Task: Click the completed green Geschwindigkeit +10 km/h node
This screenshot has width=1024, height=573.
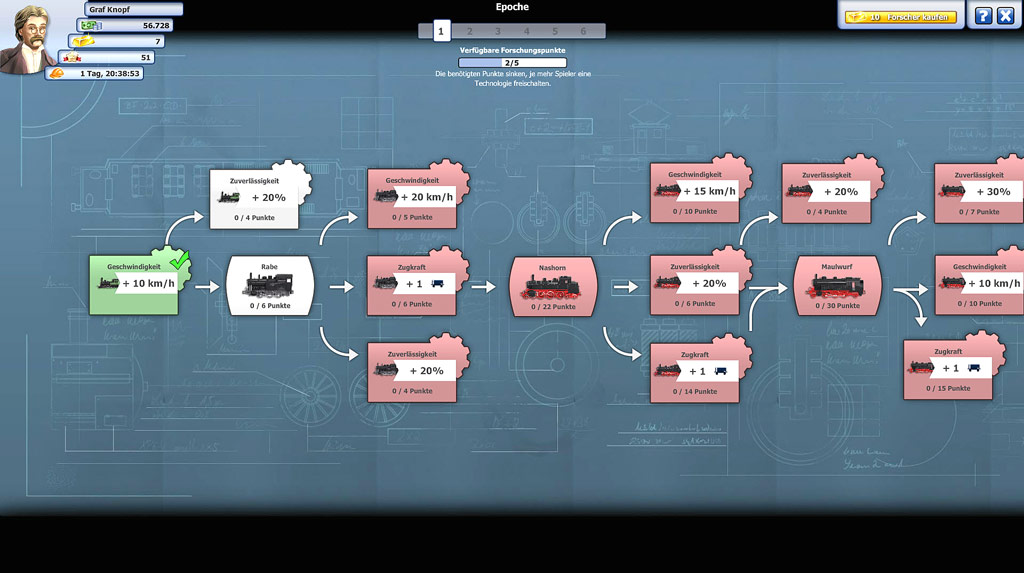Action: [x=134, y=285]
